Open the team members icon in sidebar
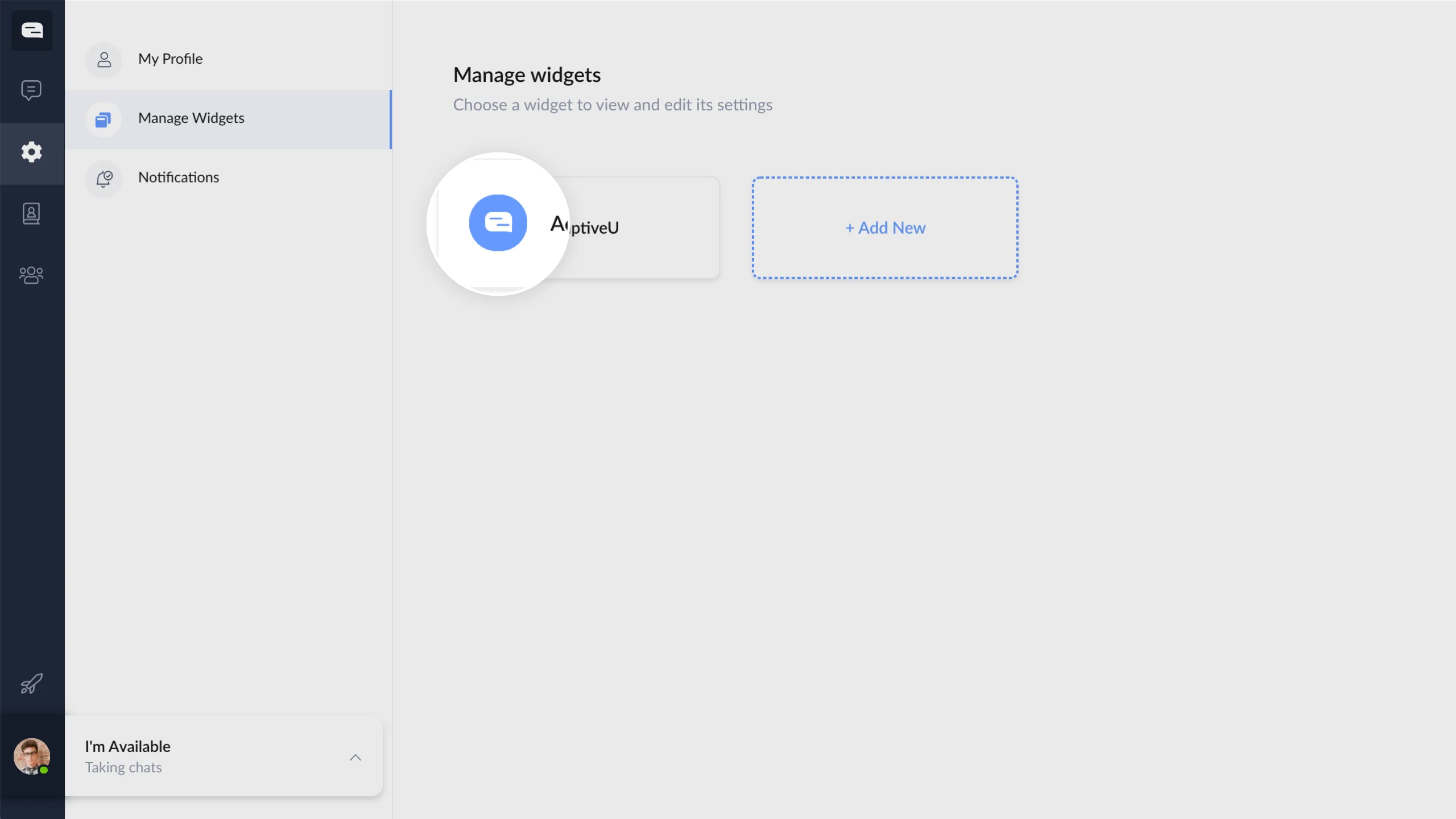Screen dimensions: 1456x819 pyautogui.click(x=31, y=275)
